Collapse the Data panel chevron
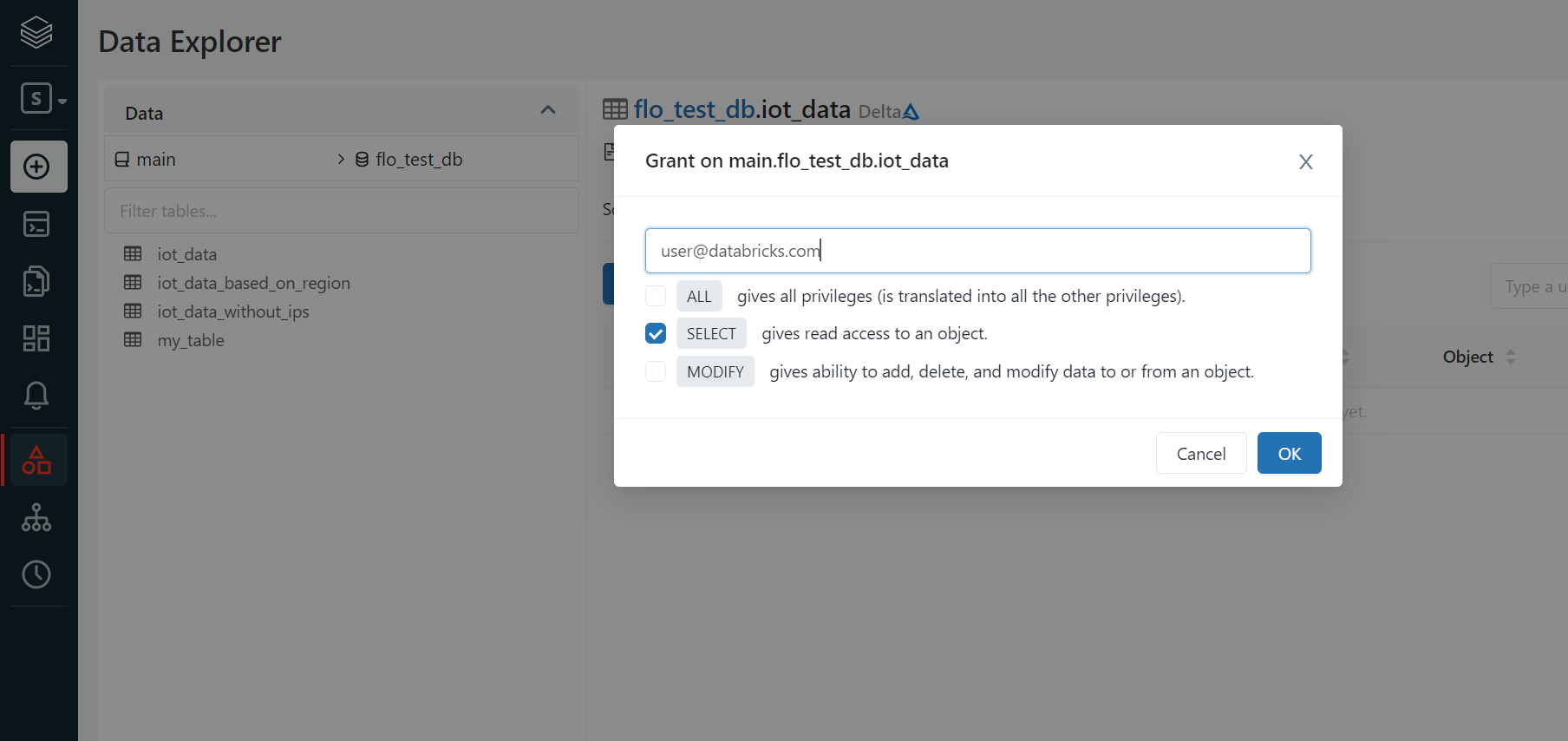The width and height of the screenshot is (1568, 741). coord(547,110)
